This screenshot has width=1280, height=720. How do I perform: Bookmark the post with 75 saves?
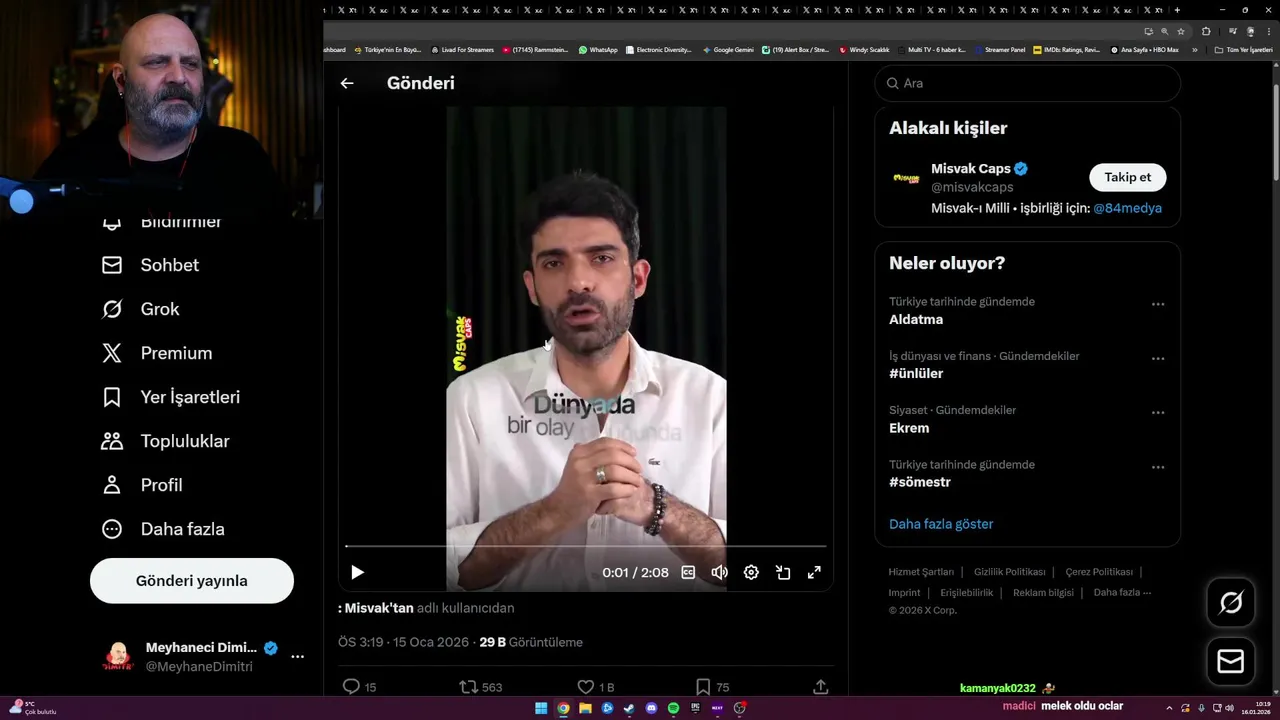(712, 687)
